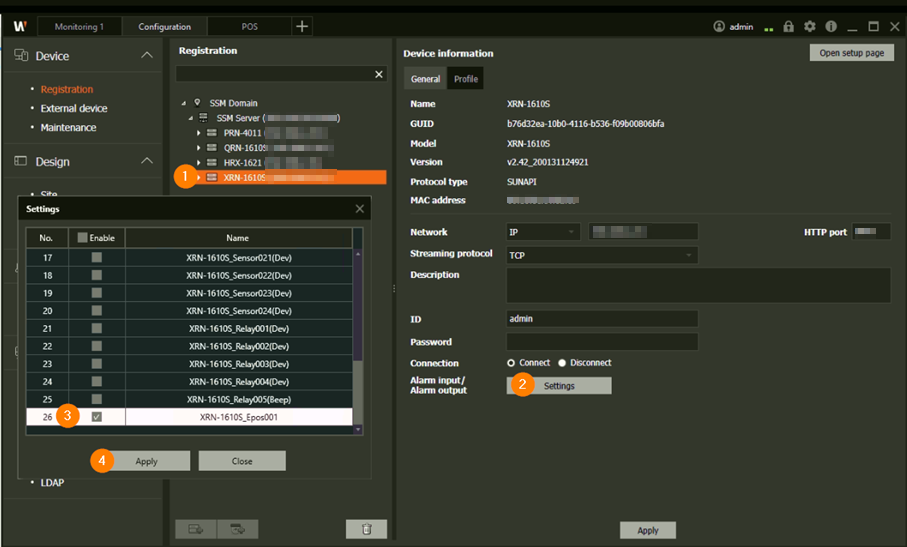The height and width of the screenshot is (547, 907).
Task: Click the admin user account icon
Action: point(719,27)
